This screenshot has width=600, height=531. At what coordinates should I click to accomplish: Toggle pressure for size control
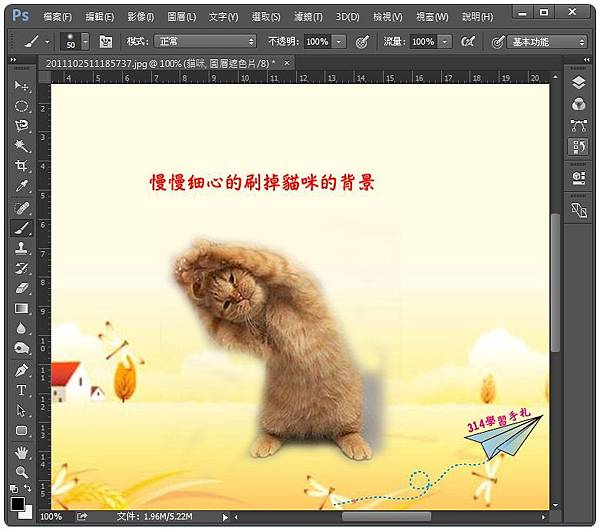point(497,41)
